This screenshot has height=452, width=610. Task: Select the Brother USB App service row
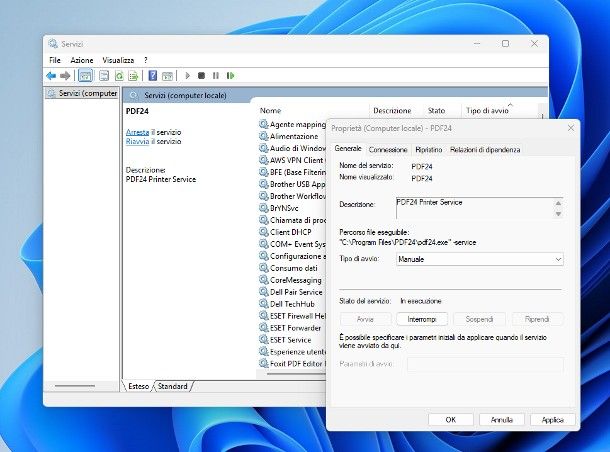coord(292,184)
